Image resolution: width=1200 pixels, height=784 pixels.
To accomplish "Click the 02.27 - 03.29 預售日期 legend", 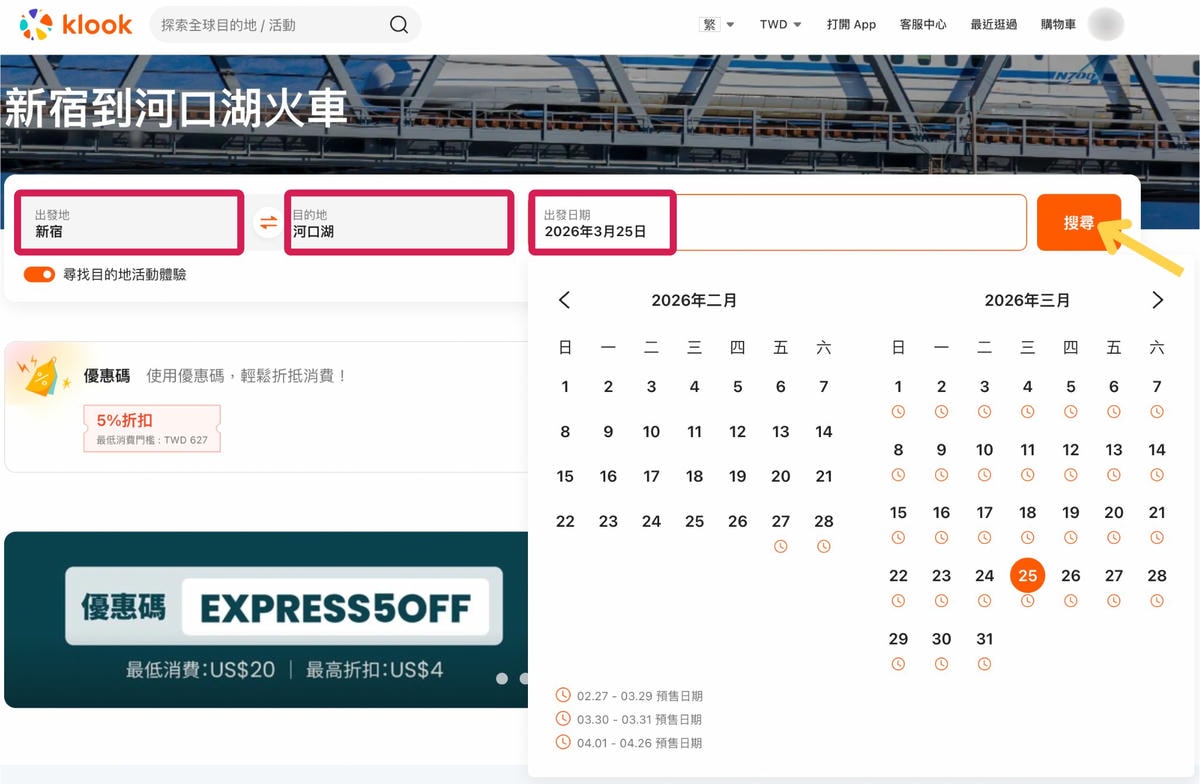I will click(x=629, y=695).
